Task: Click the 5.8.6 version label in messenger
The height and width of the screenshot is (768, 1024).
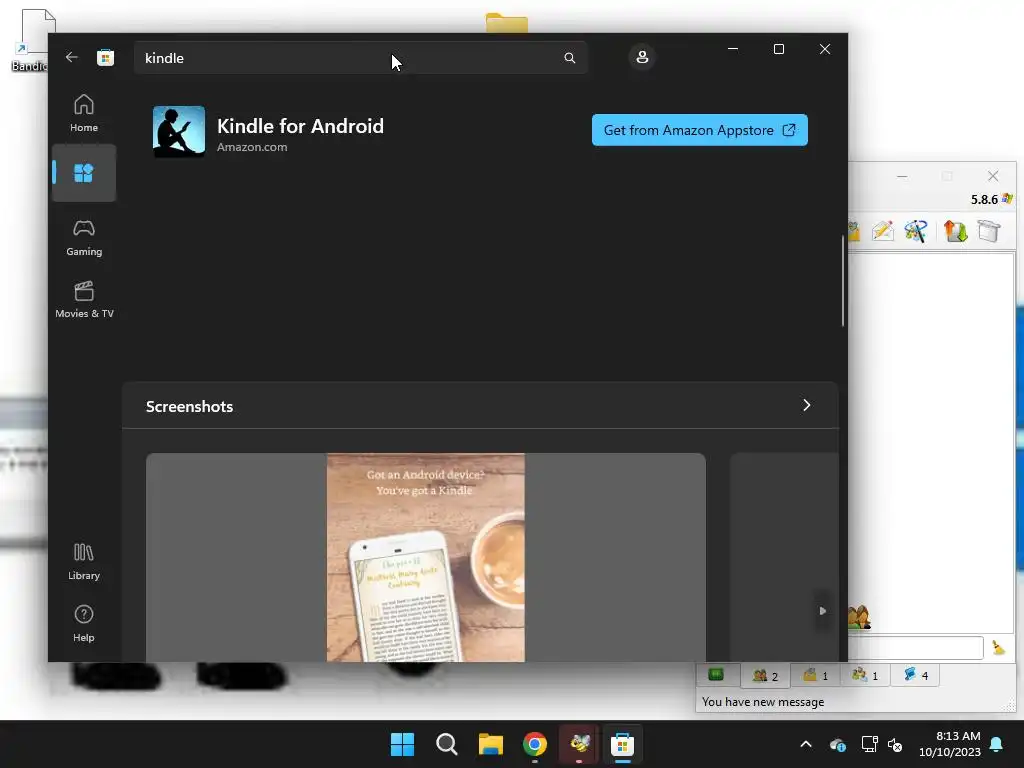Action: tap(984, 199)
